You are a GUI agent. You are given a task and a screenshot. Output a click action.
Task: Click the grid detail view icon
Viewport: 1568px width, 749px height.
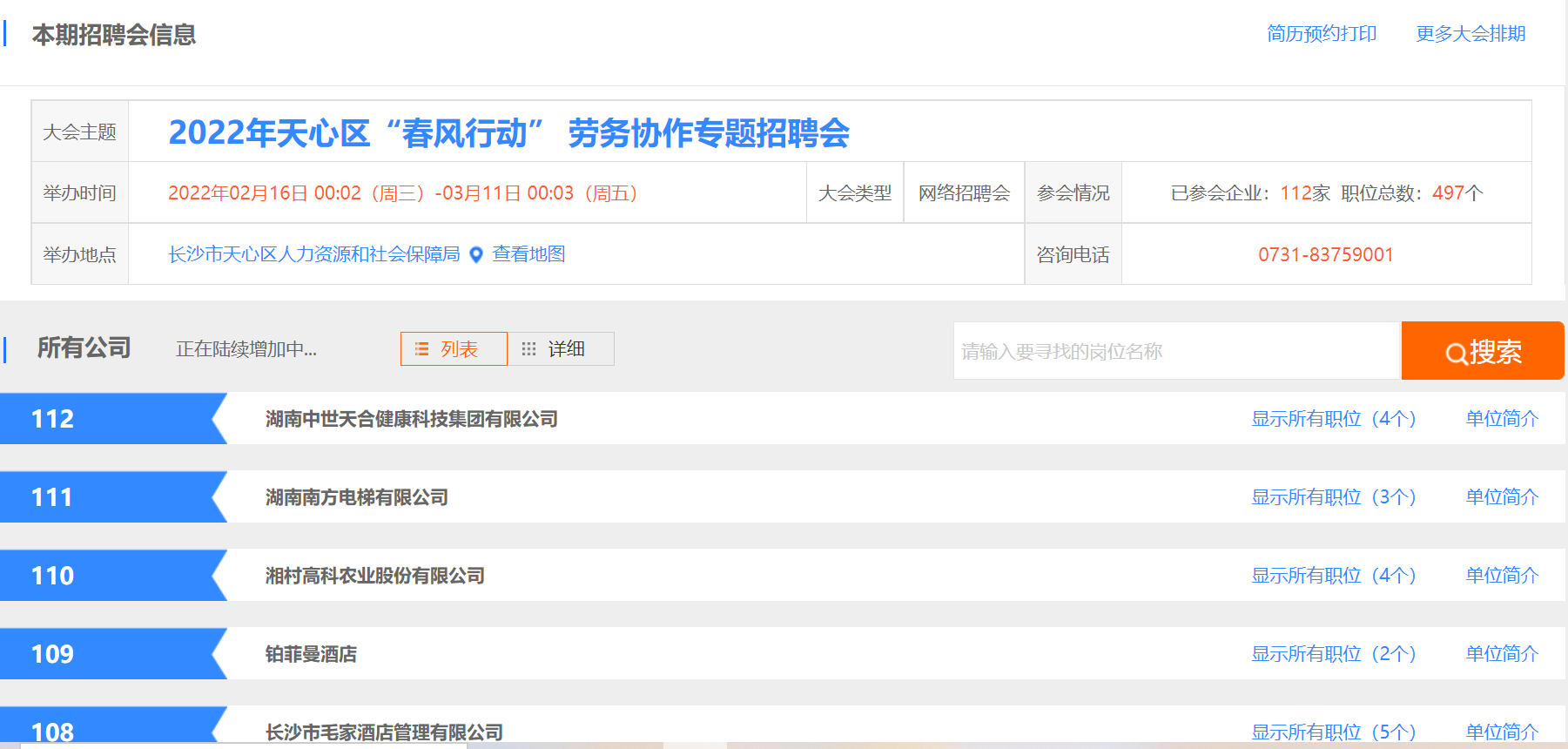(x=528, y=349)
